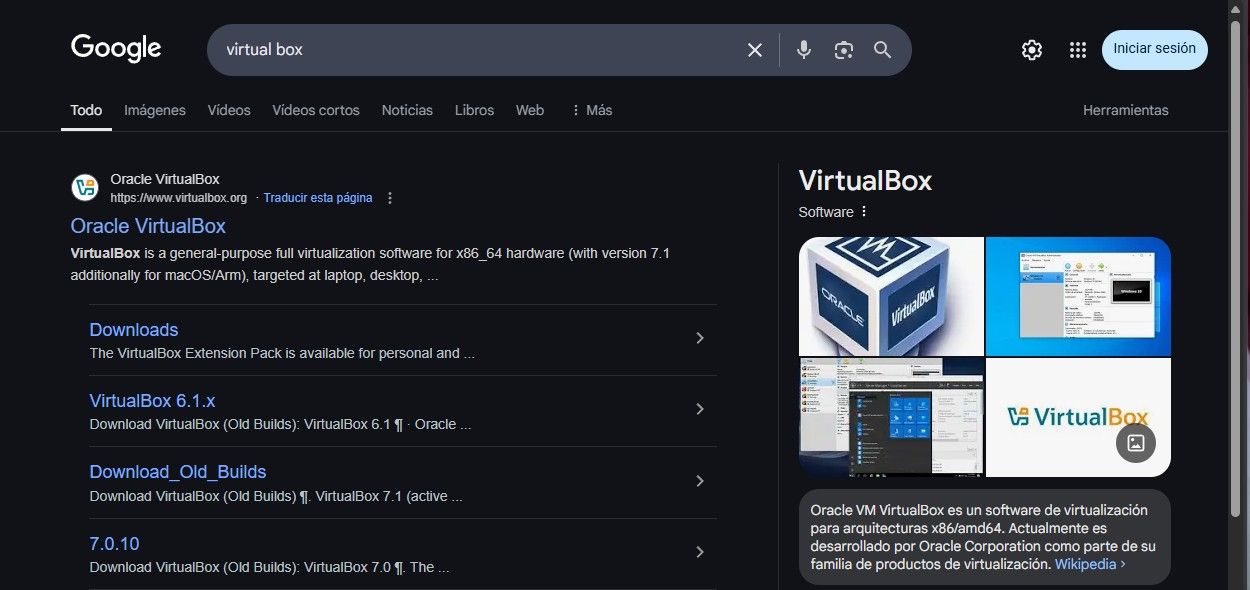Open the options menu beside Traducir esta página

pos(390,198)
